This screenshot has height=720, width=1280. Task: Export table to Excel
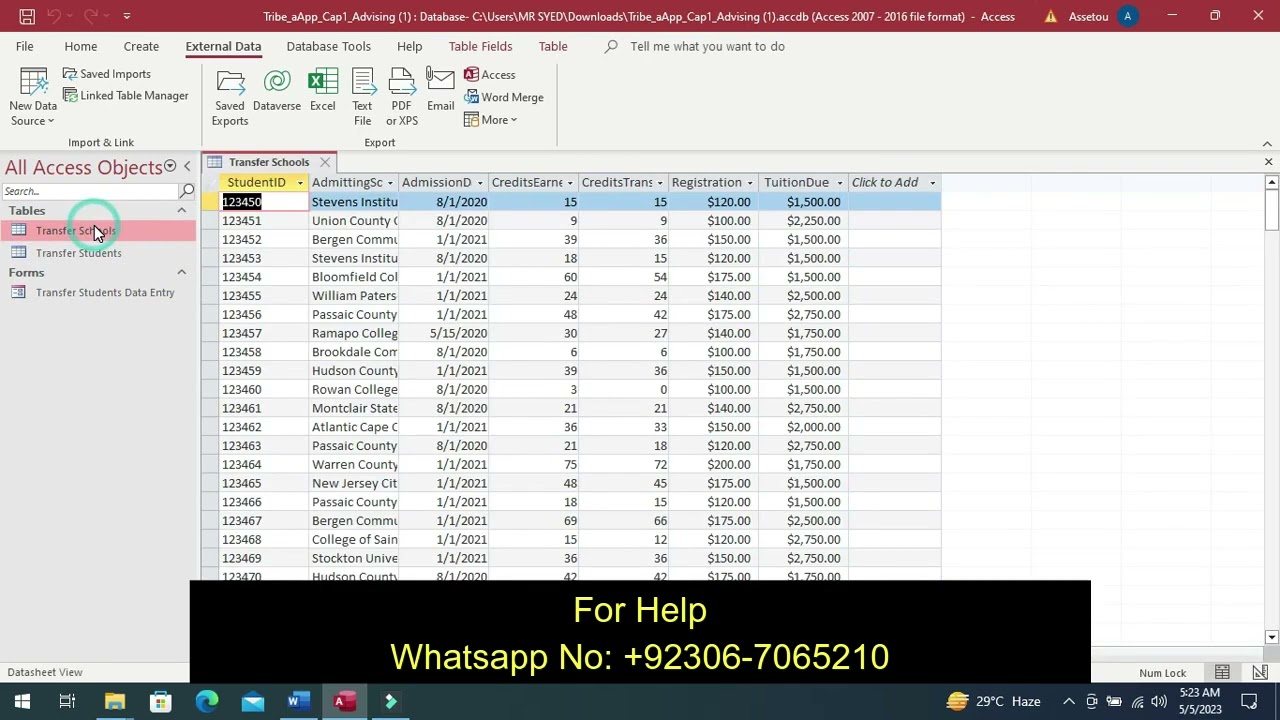point(322,91)
